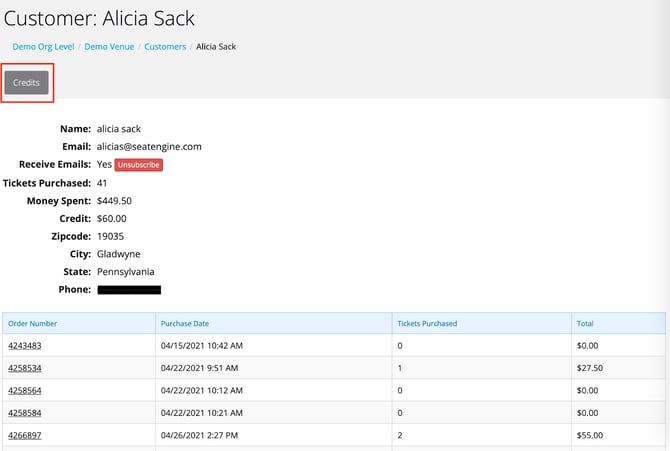
Task: Sort by Tickets Purchased column header
Action: click(427, 324)
